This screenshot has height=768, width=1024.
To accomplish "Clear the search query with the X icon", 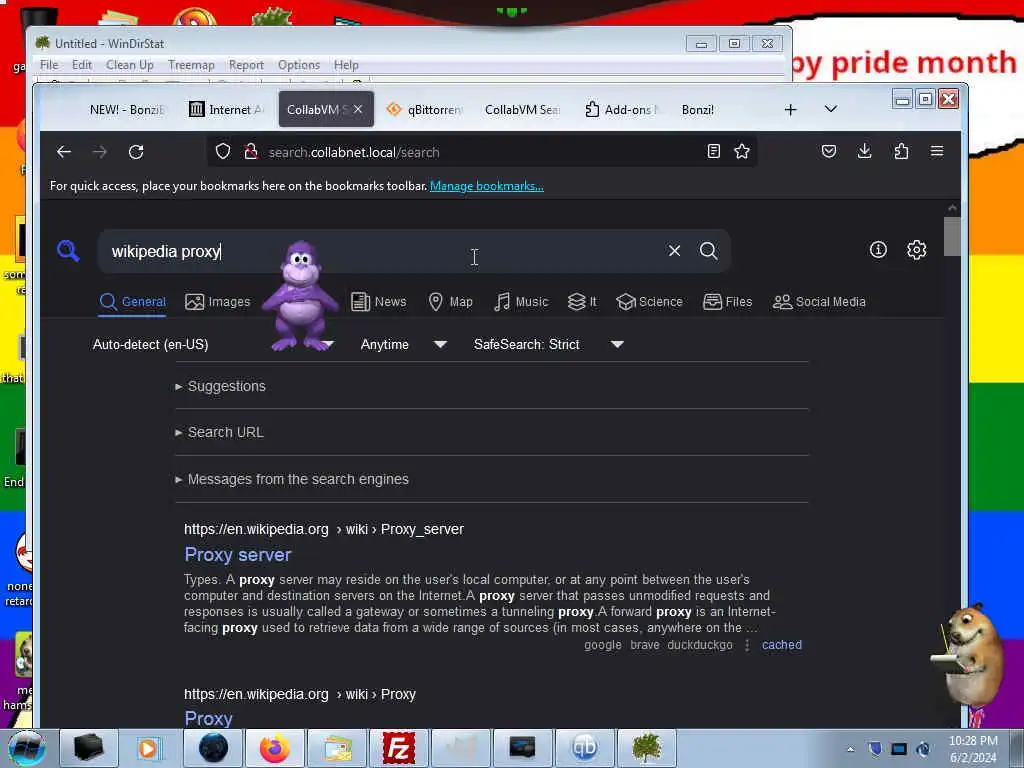I will (x=675, y=251).
